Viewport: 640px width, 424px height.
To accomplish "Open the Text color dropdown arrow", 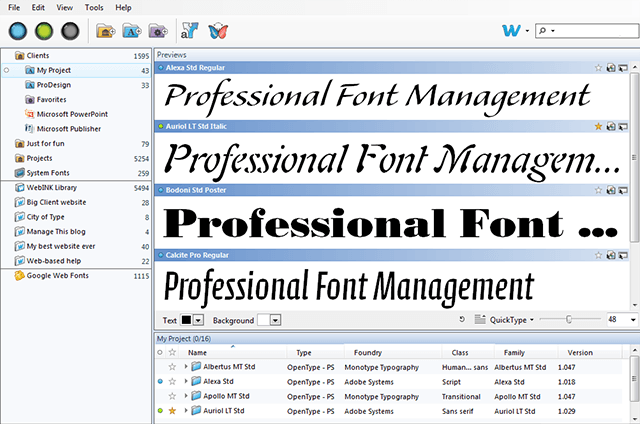I will click(198, 320).
